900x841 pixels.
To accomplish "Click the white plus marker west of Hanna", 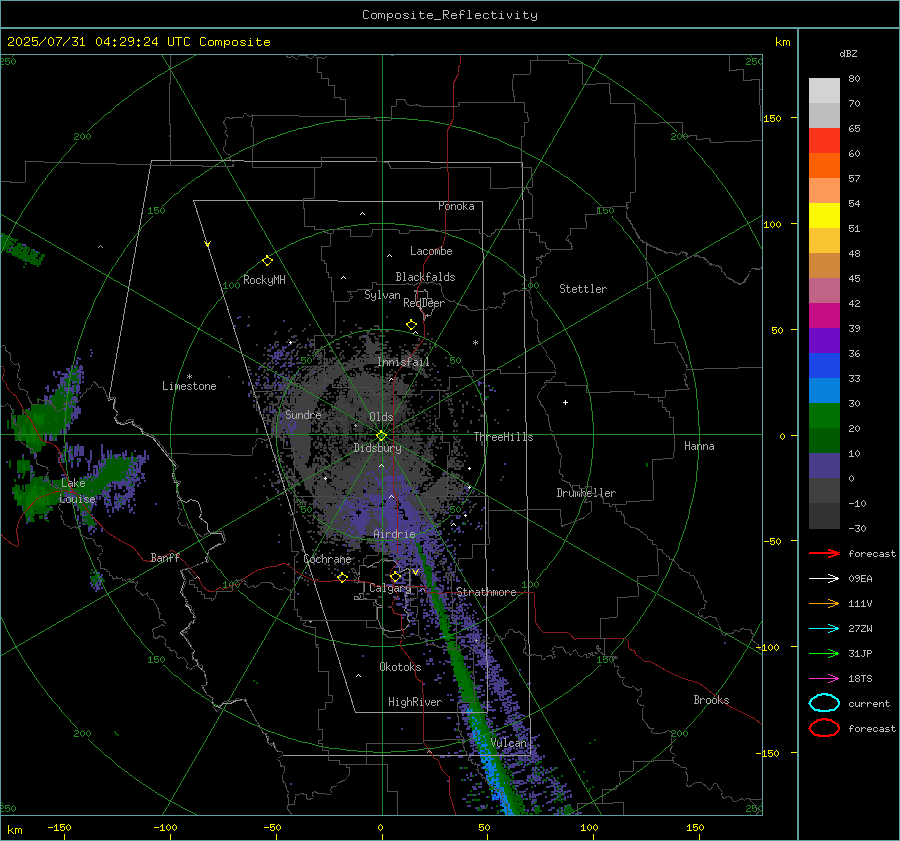I will [565, 402].
